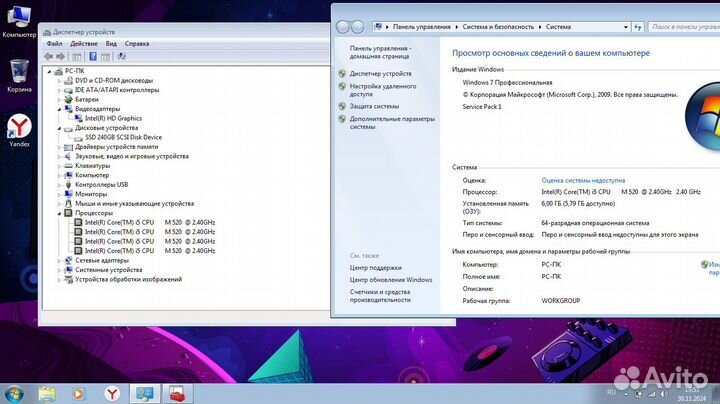Click the Сетевые адаптеры category icon
The image size is (720, 404).
[x=68, y=260]
